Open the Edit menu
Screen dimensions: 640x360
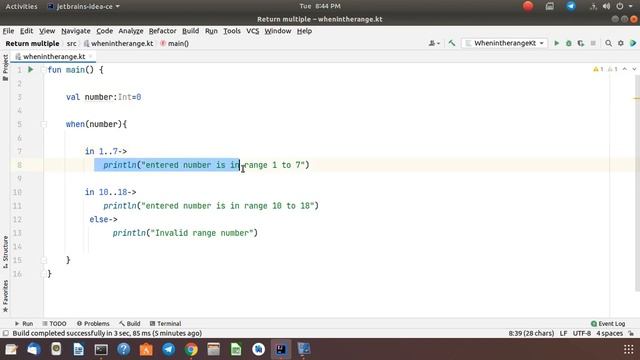point(26,31)
